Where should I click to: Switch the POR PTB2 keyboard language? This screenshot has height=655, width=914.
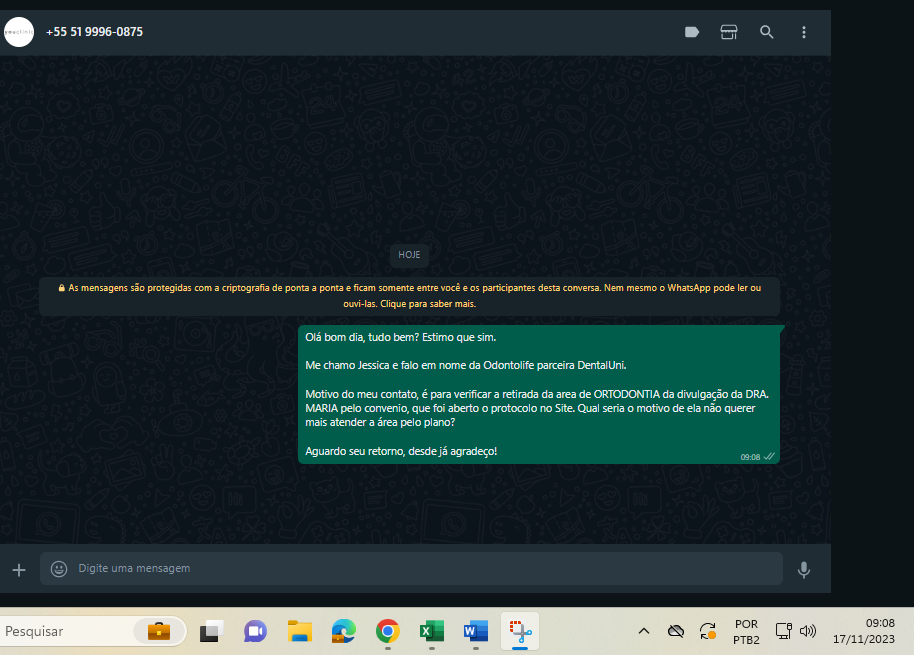pos(745,631)
